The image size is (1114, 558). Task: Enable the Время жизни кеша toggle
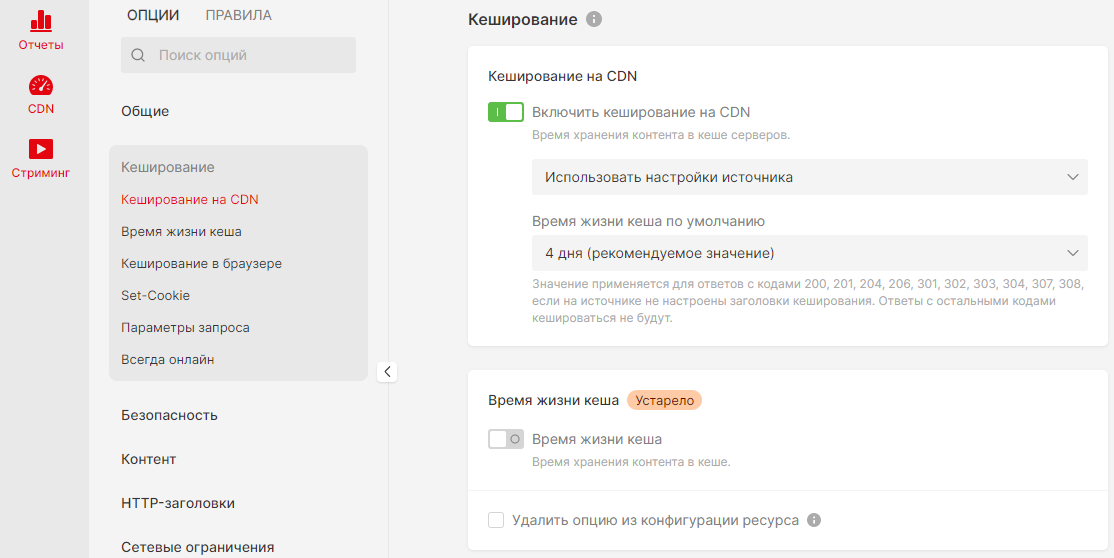(x=506, y=439)
